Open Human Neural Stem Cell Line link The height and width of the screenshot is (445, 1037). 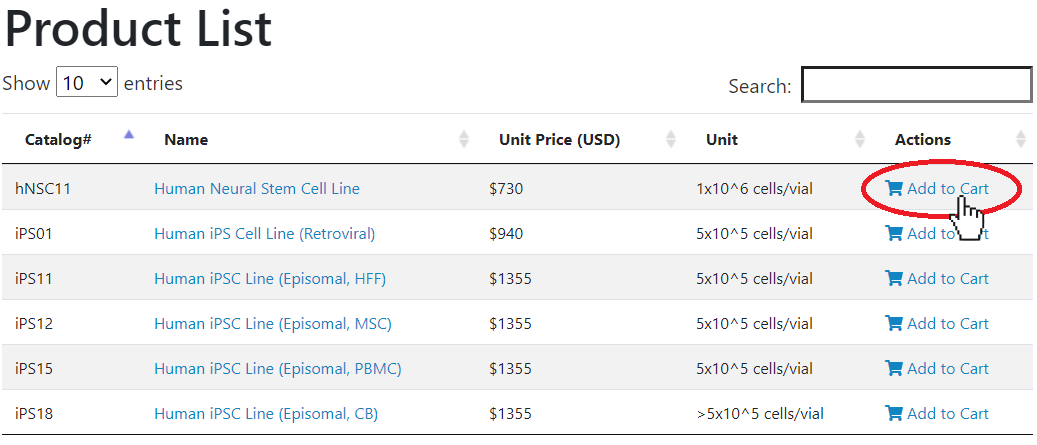tap(257, 189)
